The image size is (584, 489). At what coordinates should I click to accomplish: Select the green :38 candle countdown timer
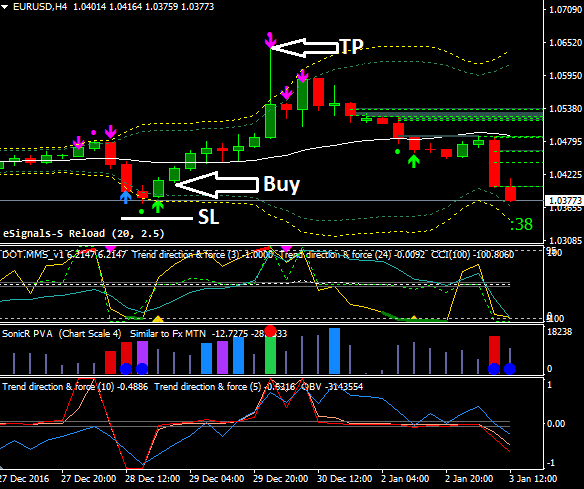point(521,225)
